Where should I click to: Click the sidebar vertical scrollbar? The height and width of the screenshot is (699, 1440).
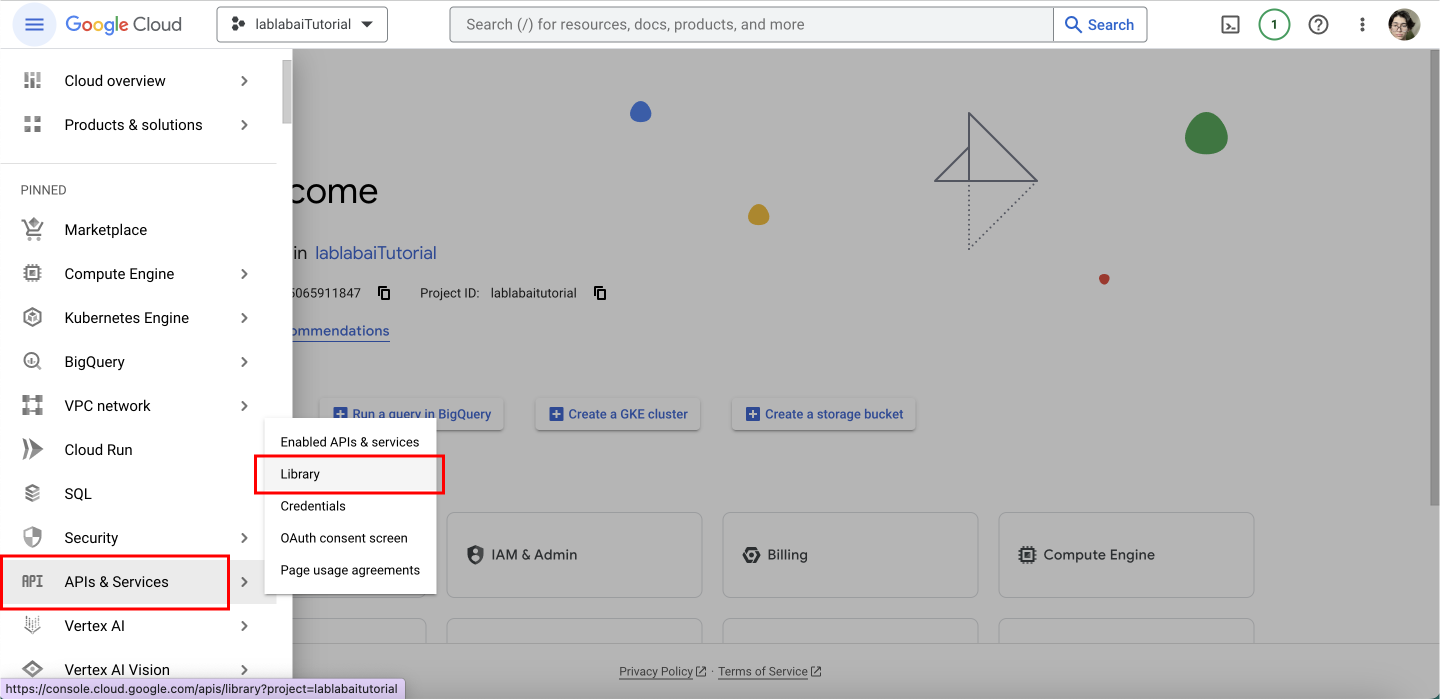pos(287,91)
